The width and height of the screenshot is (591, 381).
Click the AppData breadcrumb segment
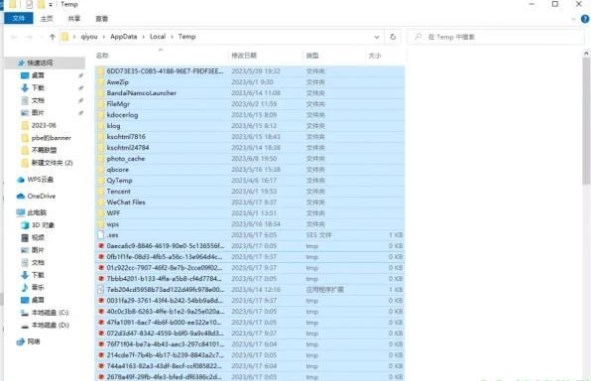coord(124,37)
